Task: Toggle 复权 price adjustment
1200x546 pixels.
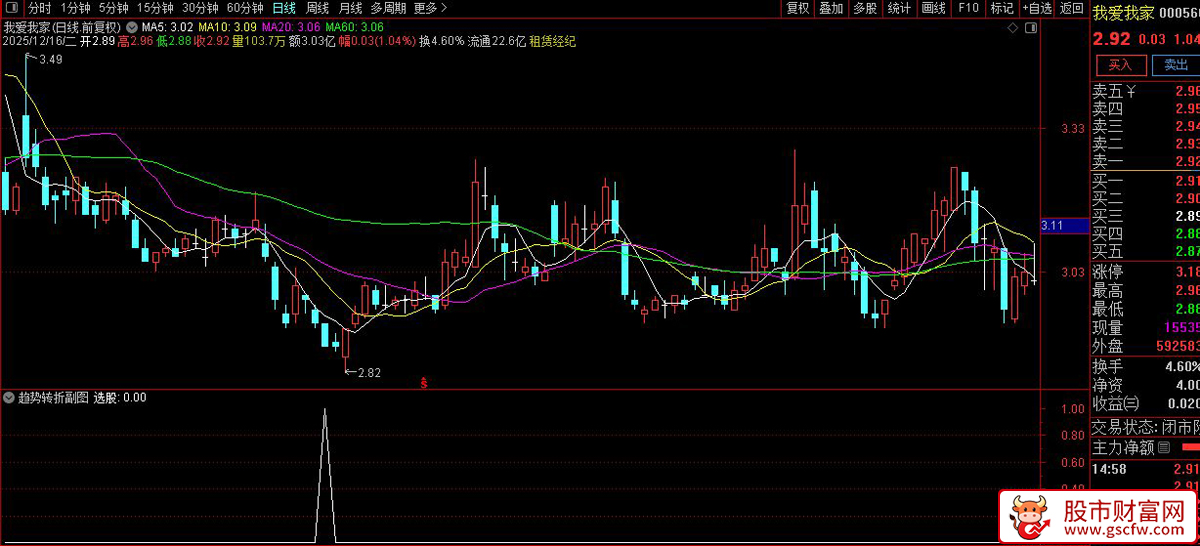Action: click(x=797, y=8)
